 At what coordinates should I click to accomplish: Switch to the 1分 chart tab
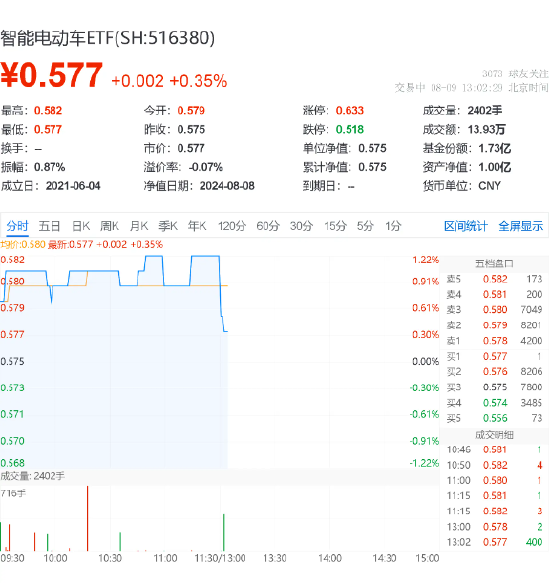[x=393, y=226]
